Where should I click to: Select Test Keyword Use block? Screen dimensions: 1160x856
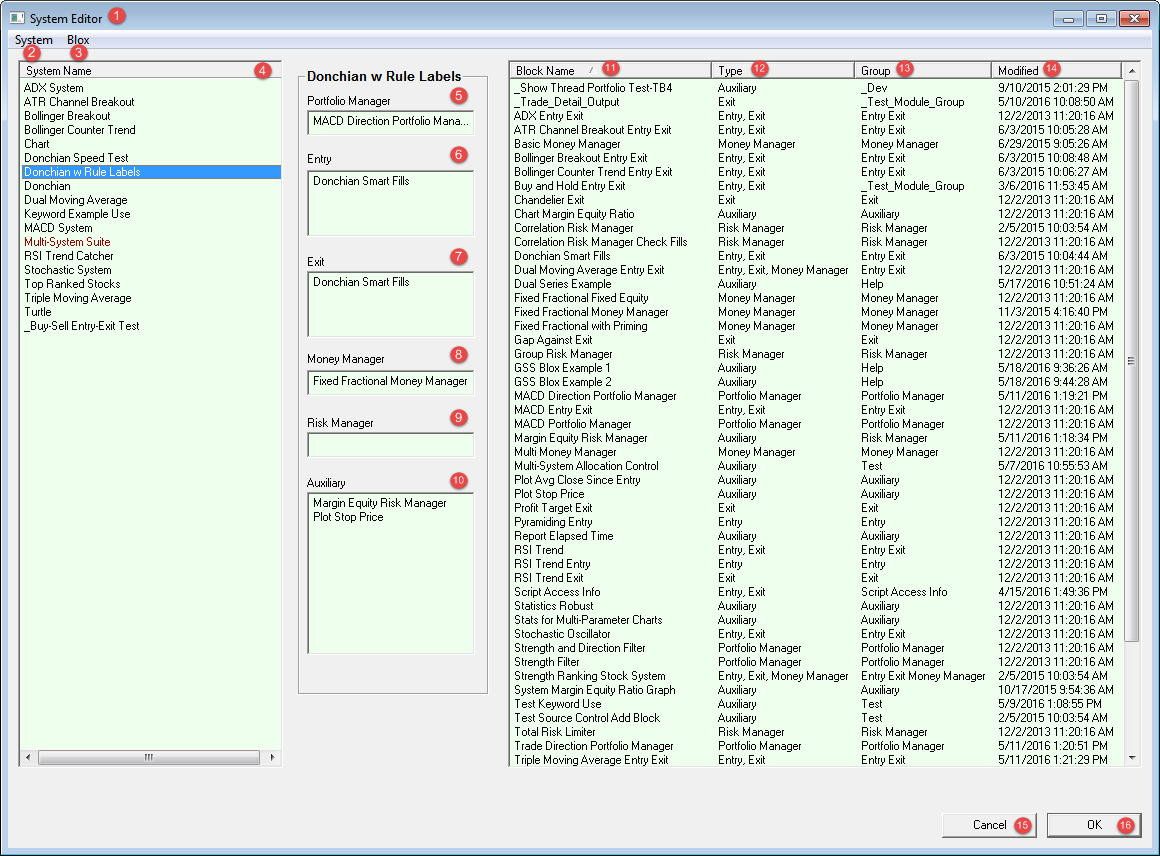pos(817,704)
